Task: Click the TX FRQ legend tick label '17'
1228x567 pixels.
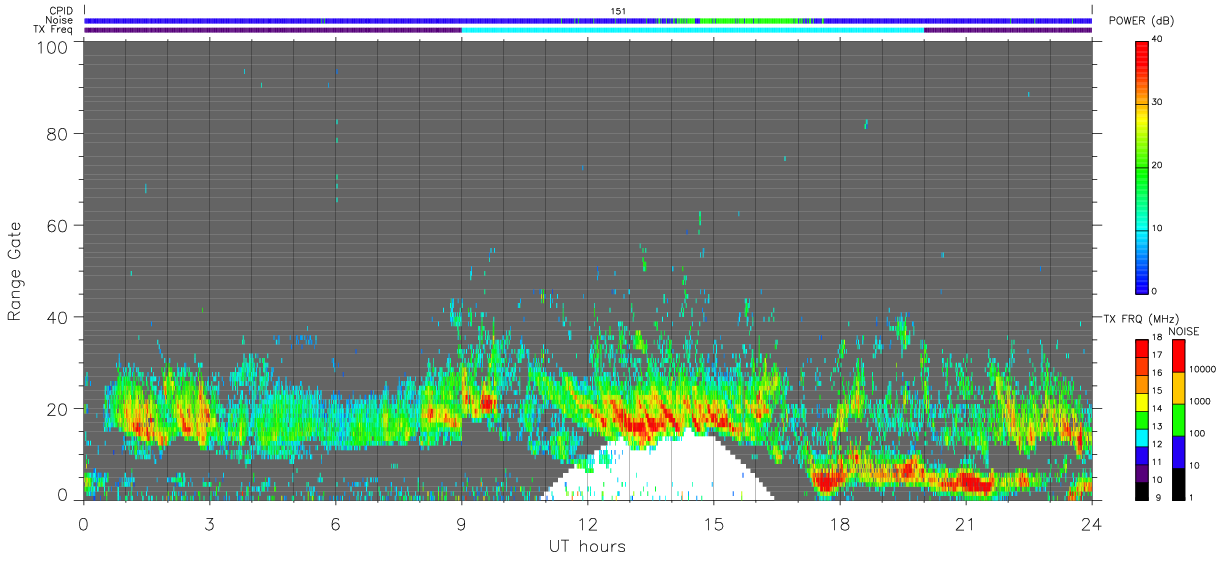Action: click(1157, 354)
